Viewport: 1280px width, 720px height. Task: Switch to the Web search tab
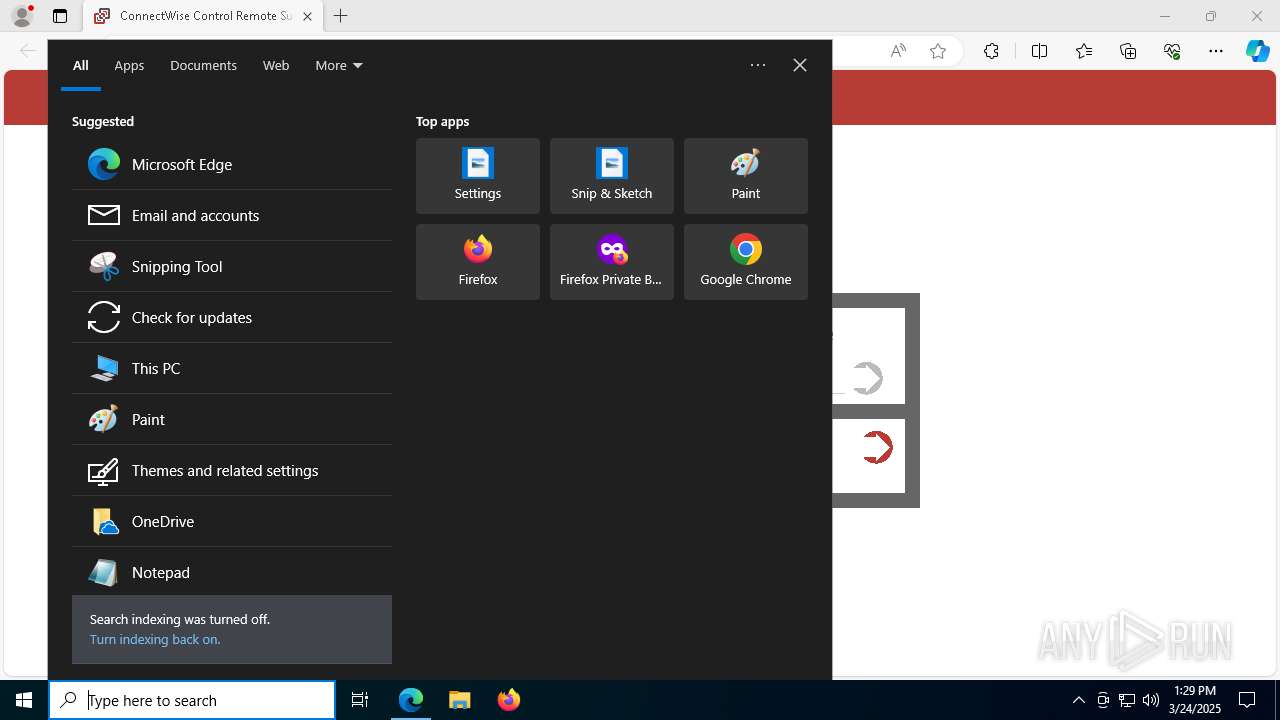point(276,65)
